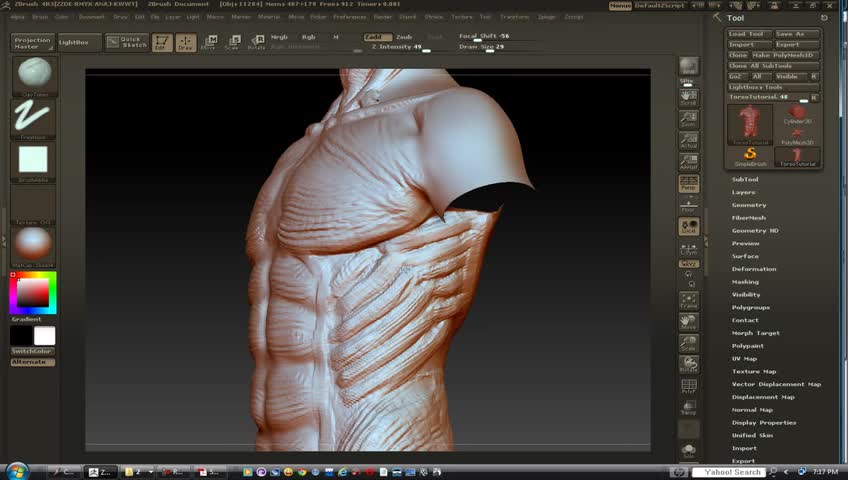Enable Zsub sculpt mode
This screenshot has width=848, height=480.
pos(404,37)
